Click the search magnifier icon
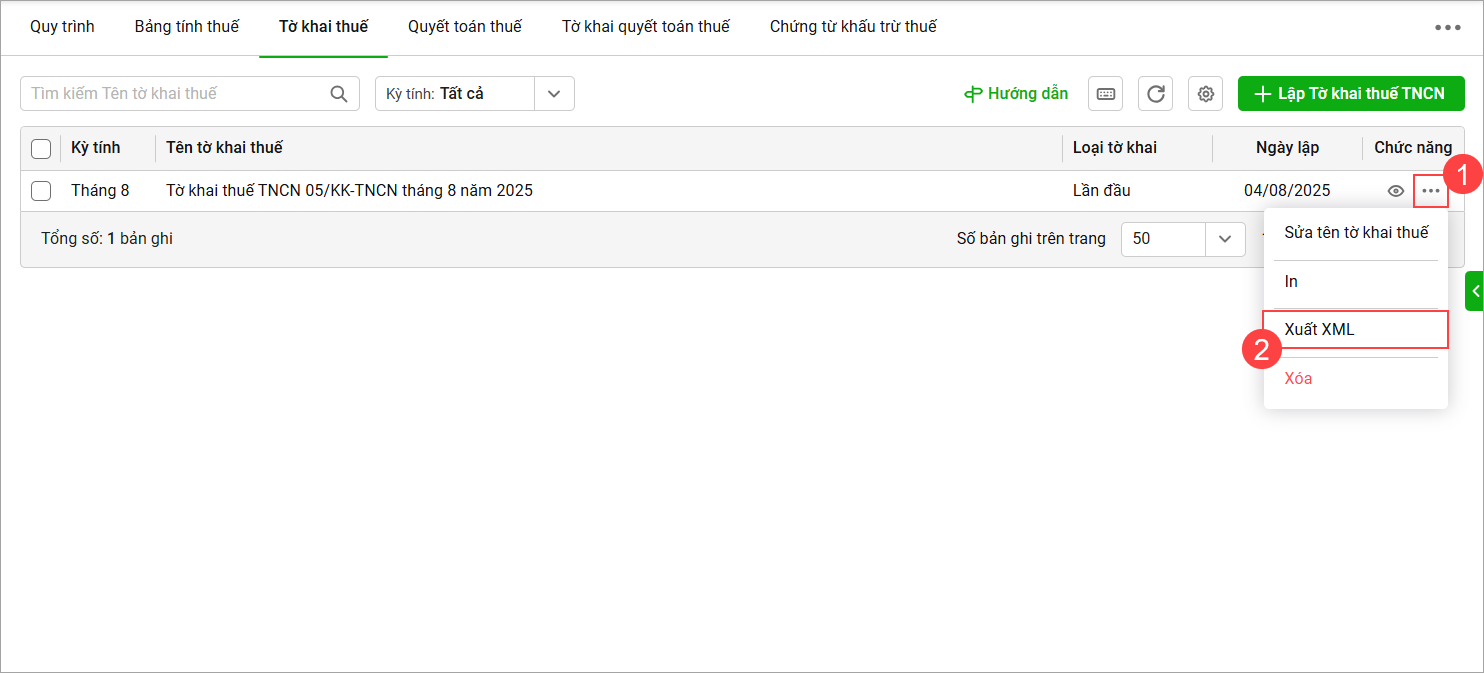The height and width of the screenshot is (673, 1484). pyautogui.click(x=339, y=94)
